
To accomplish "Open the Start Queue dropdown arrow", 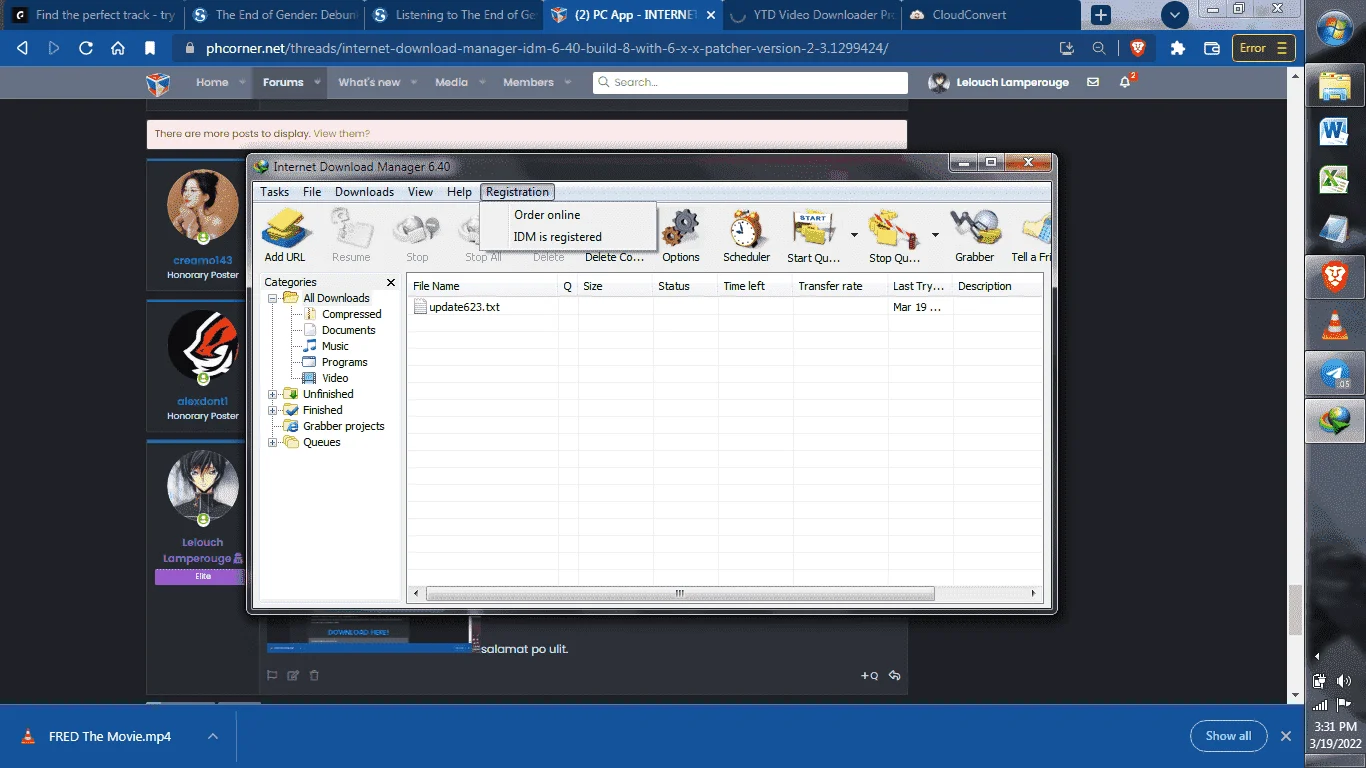I will pos(854,235).
